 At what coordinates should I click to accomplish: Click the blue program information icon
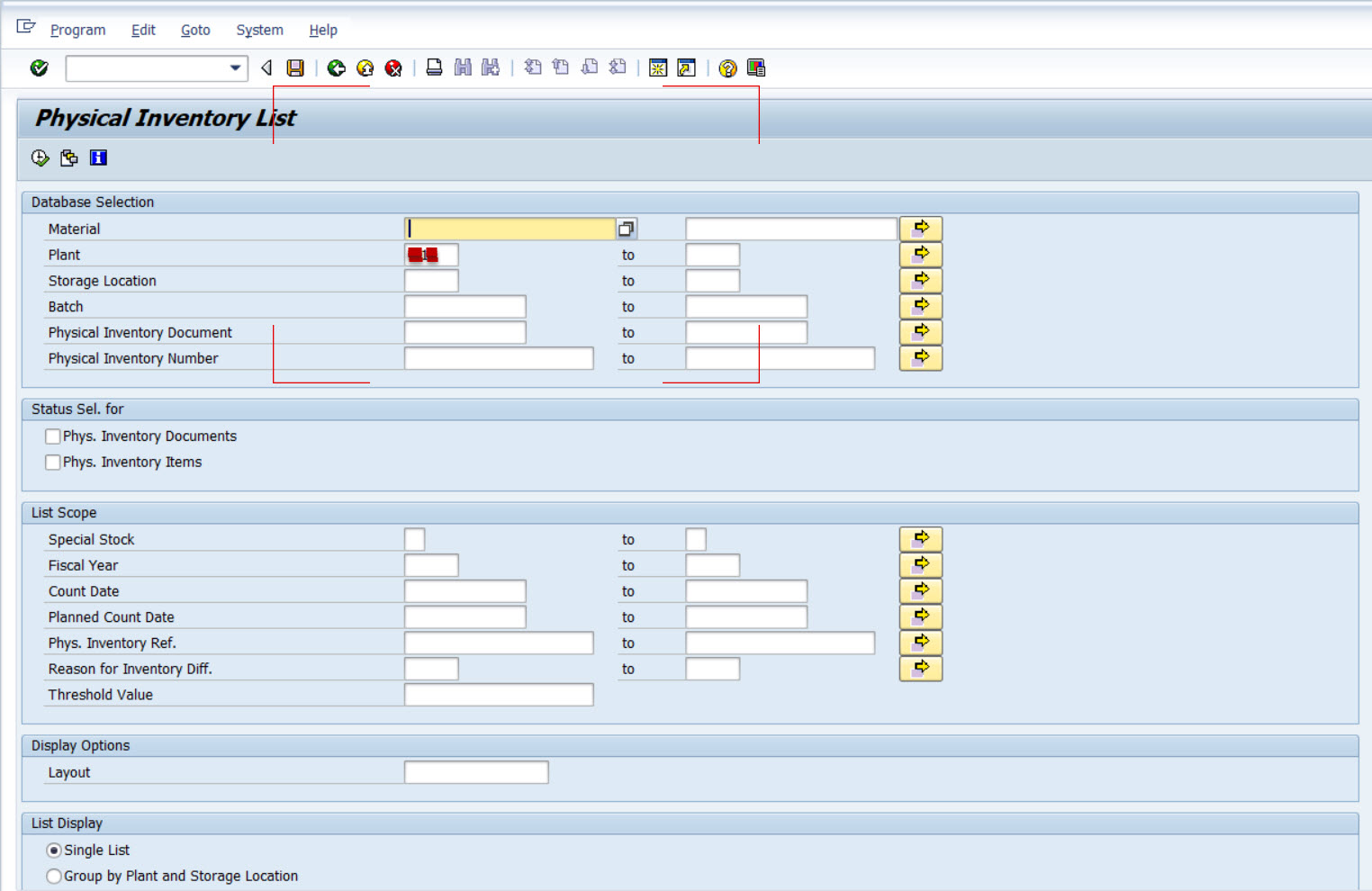(99, 157)
